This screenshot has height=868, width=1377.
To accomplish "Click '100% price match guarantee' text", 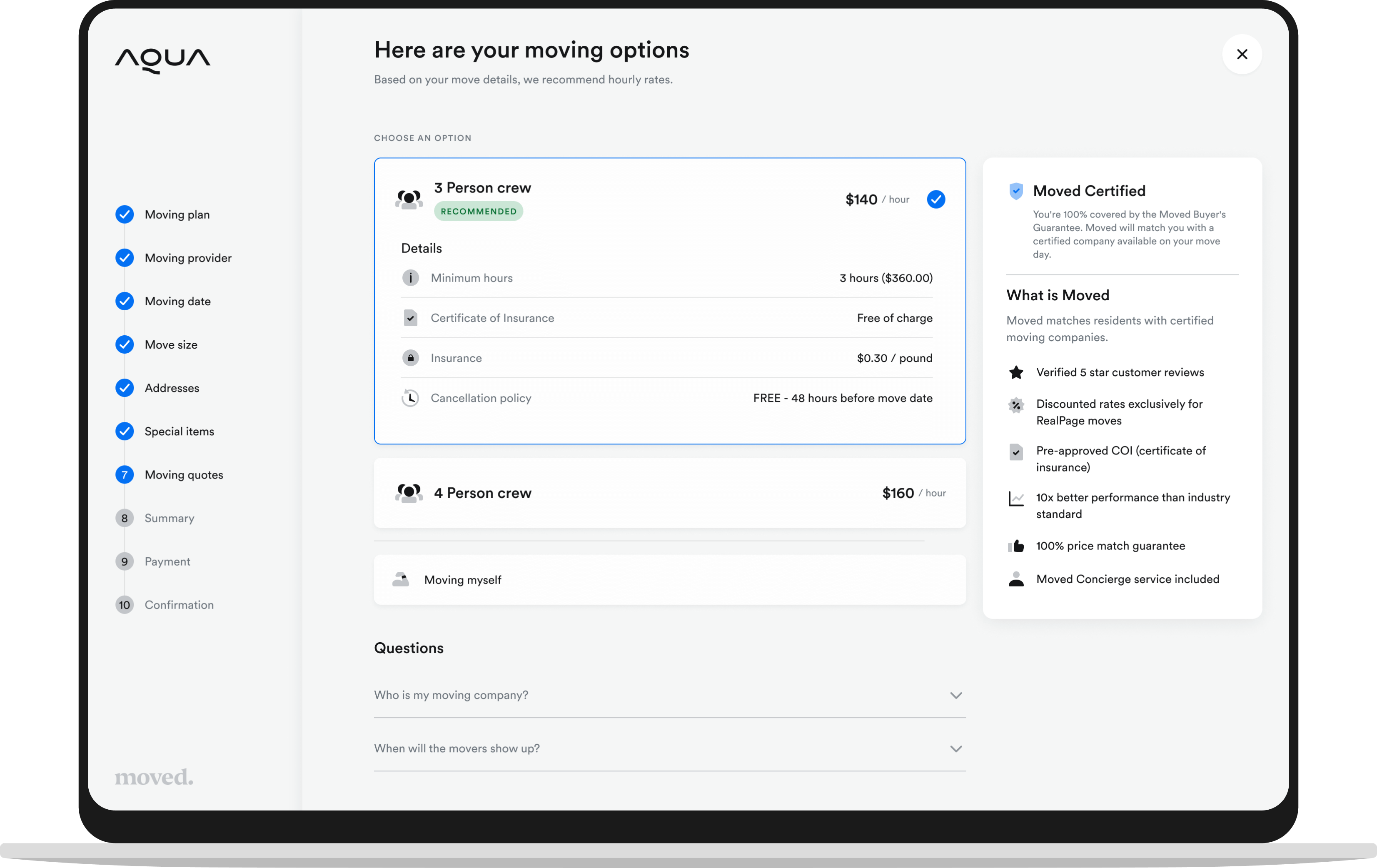I will [x=1110, y=546].
